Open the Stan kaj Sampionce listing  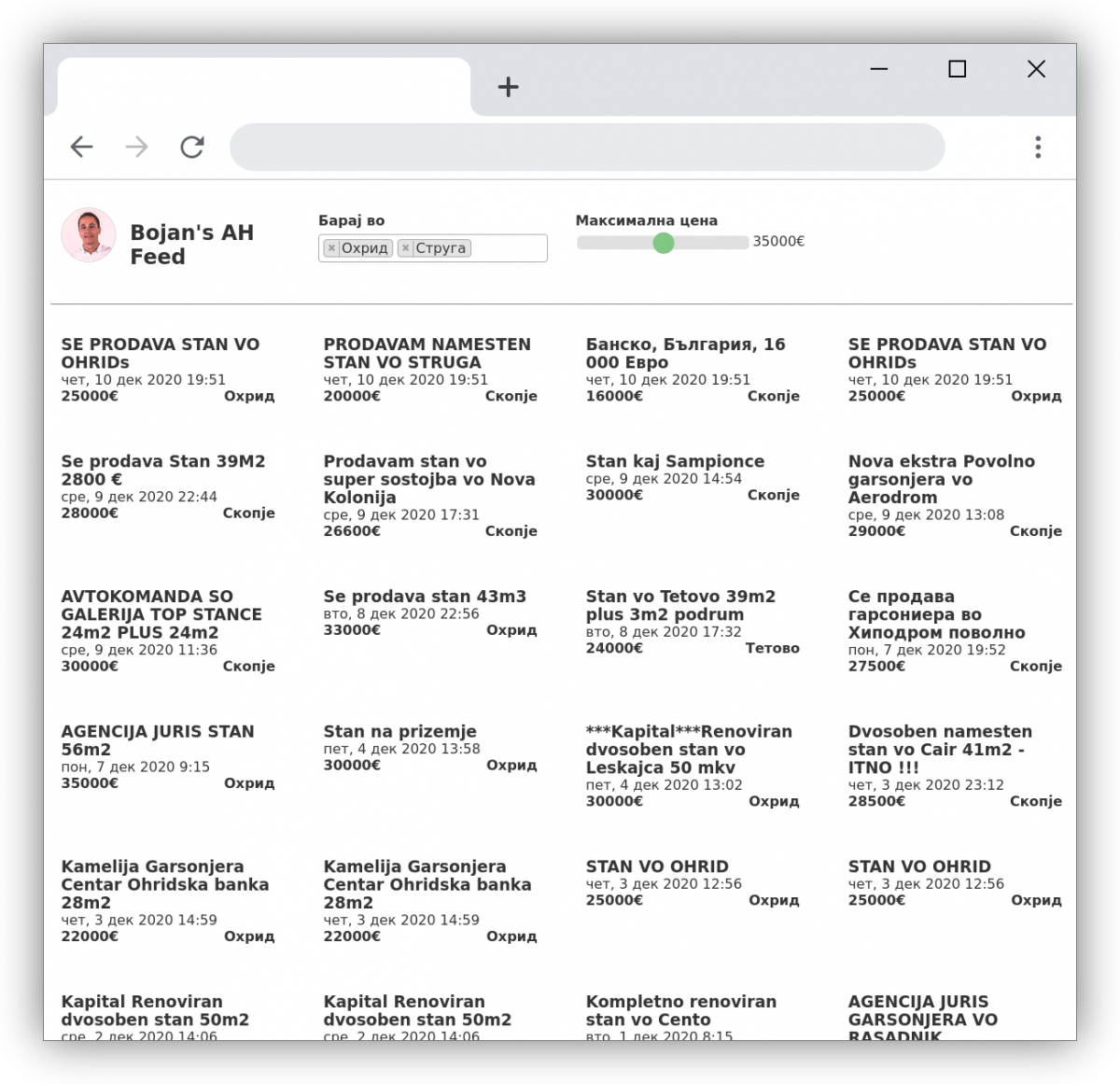coord(675,461)
